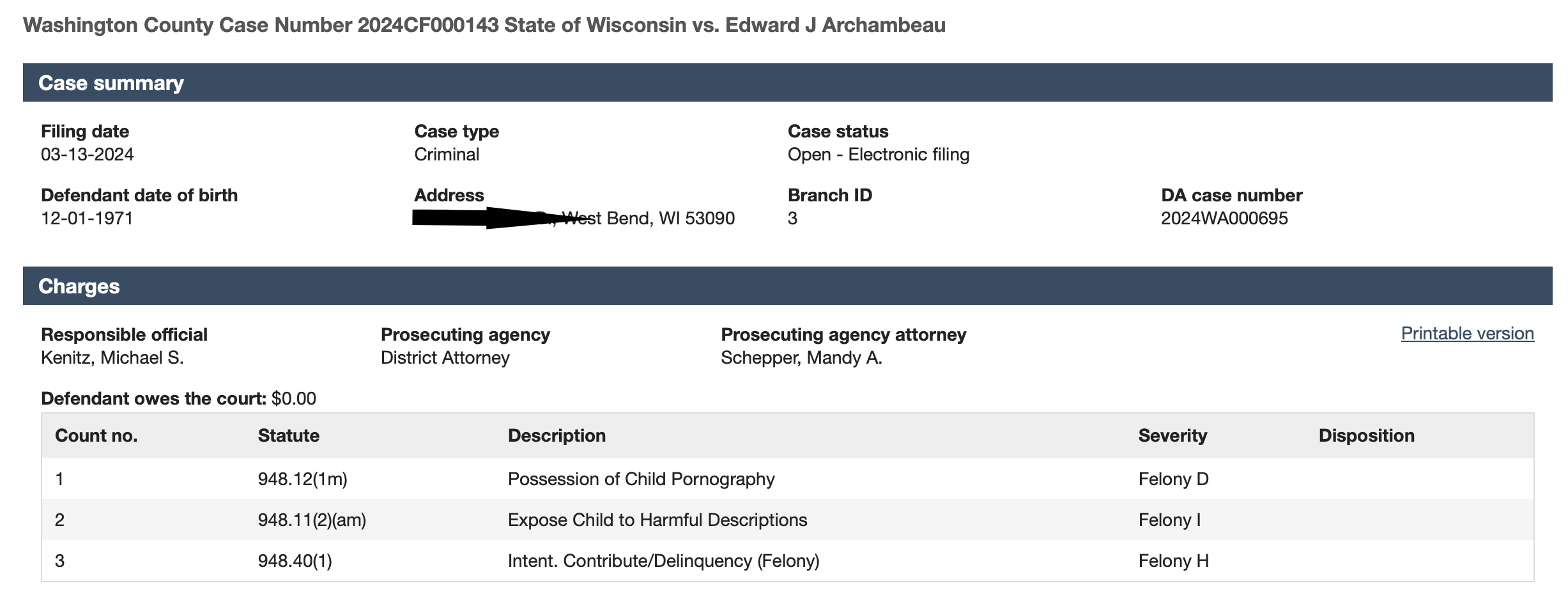The image size is (1568, 597).
Task: Click the Felony D severity cell
Action: click(x=1173, y=479)
